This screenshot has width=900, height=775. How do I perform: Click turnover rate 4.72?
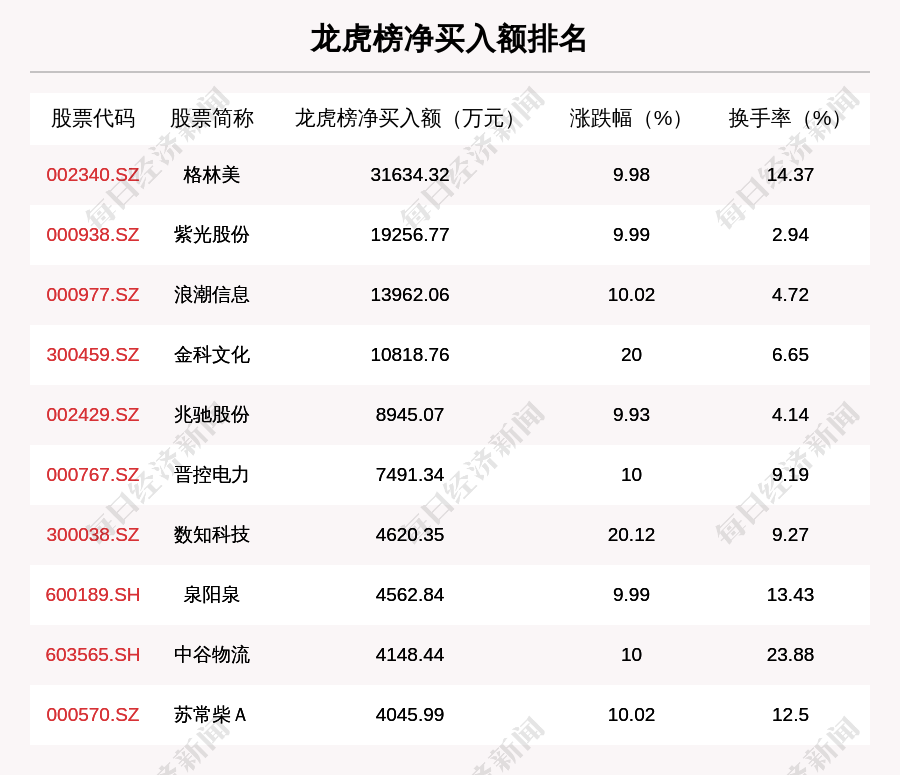point(790,294)
